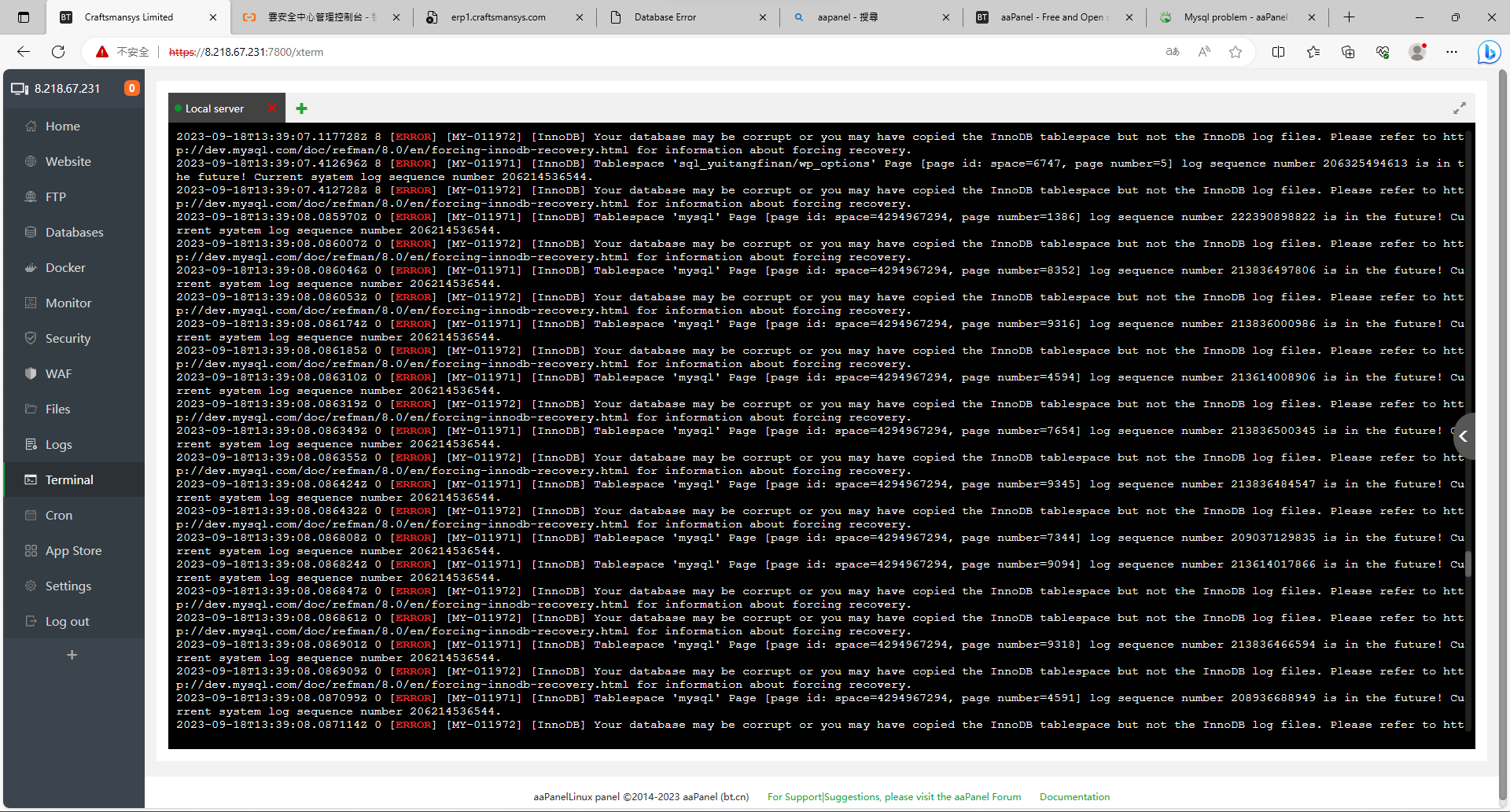Open the WAF section
Image resolution: width=1510 pixels, height=812 pixels.
[57, 373]
